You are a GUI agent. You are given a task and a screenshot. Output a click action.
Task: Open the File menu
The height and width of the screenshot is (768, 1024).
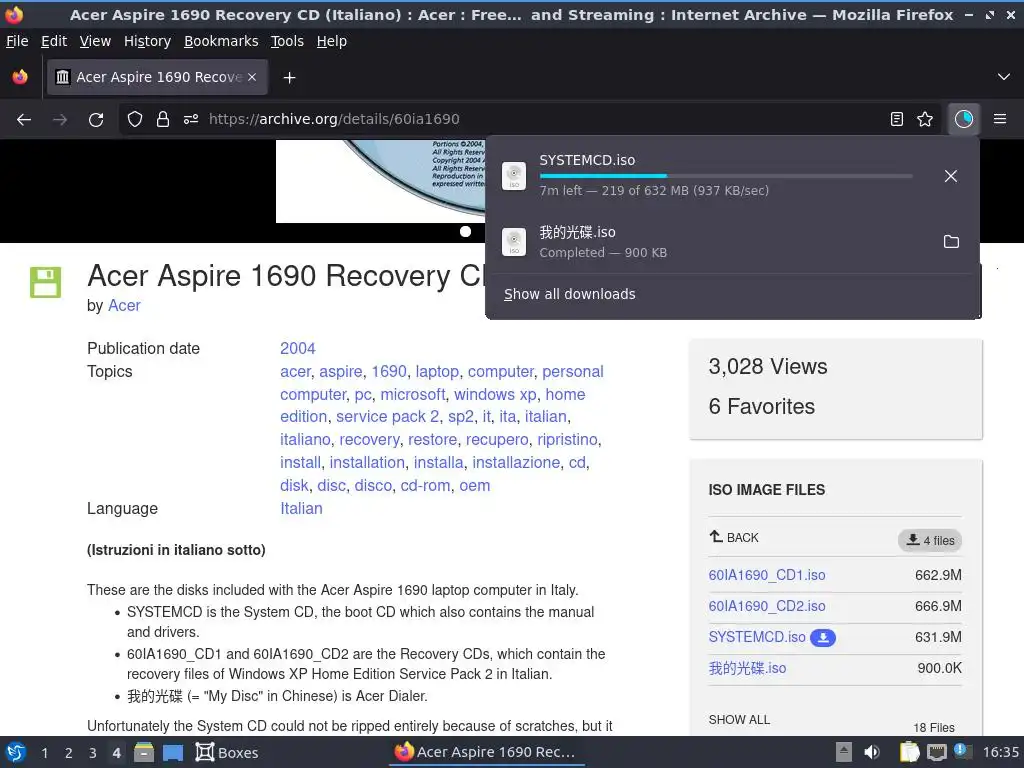[x=17, y=41]
